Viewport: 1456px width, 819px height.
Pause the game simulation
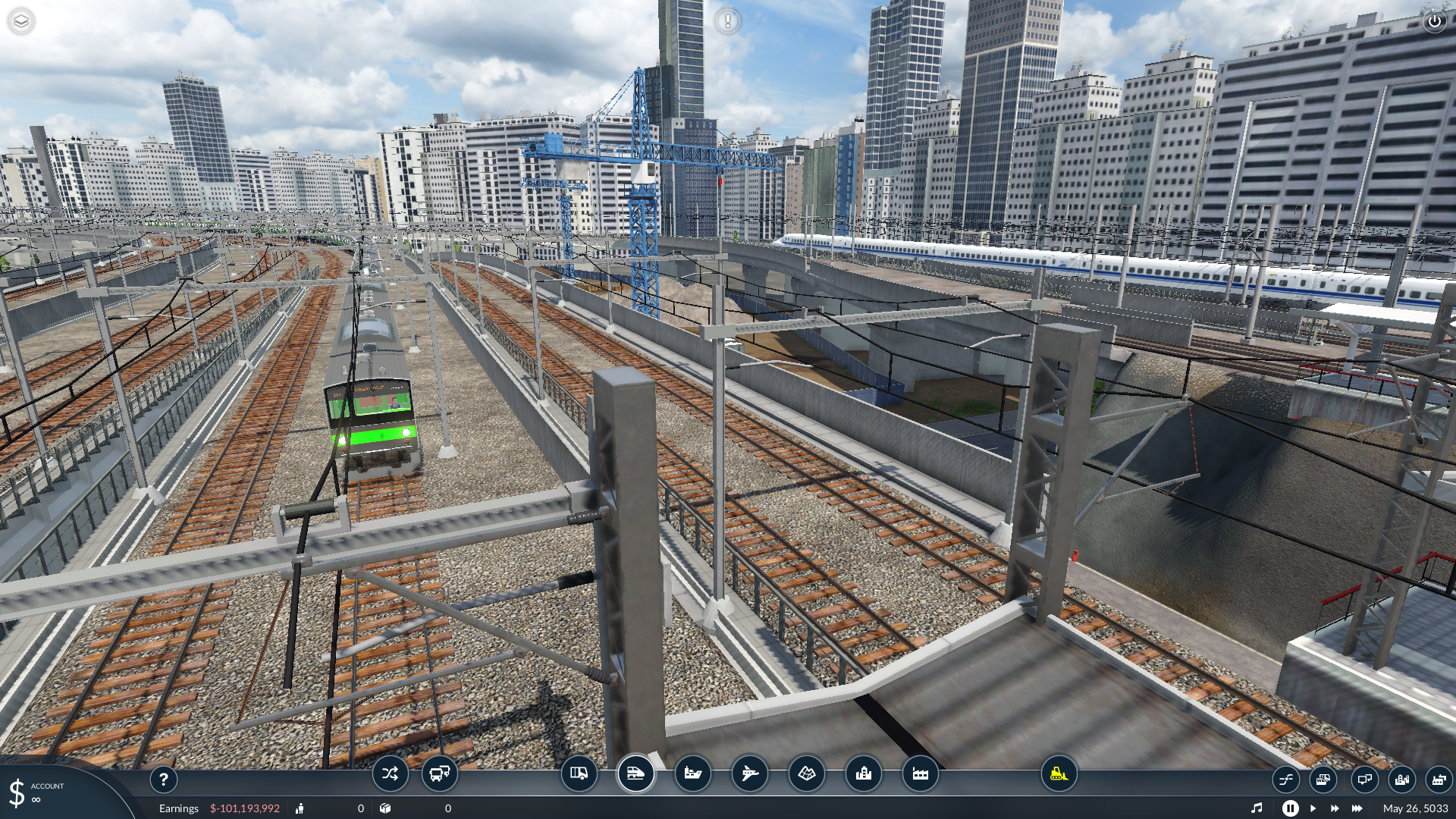tap(1290, 808)
